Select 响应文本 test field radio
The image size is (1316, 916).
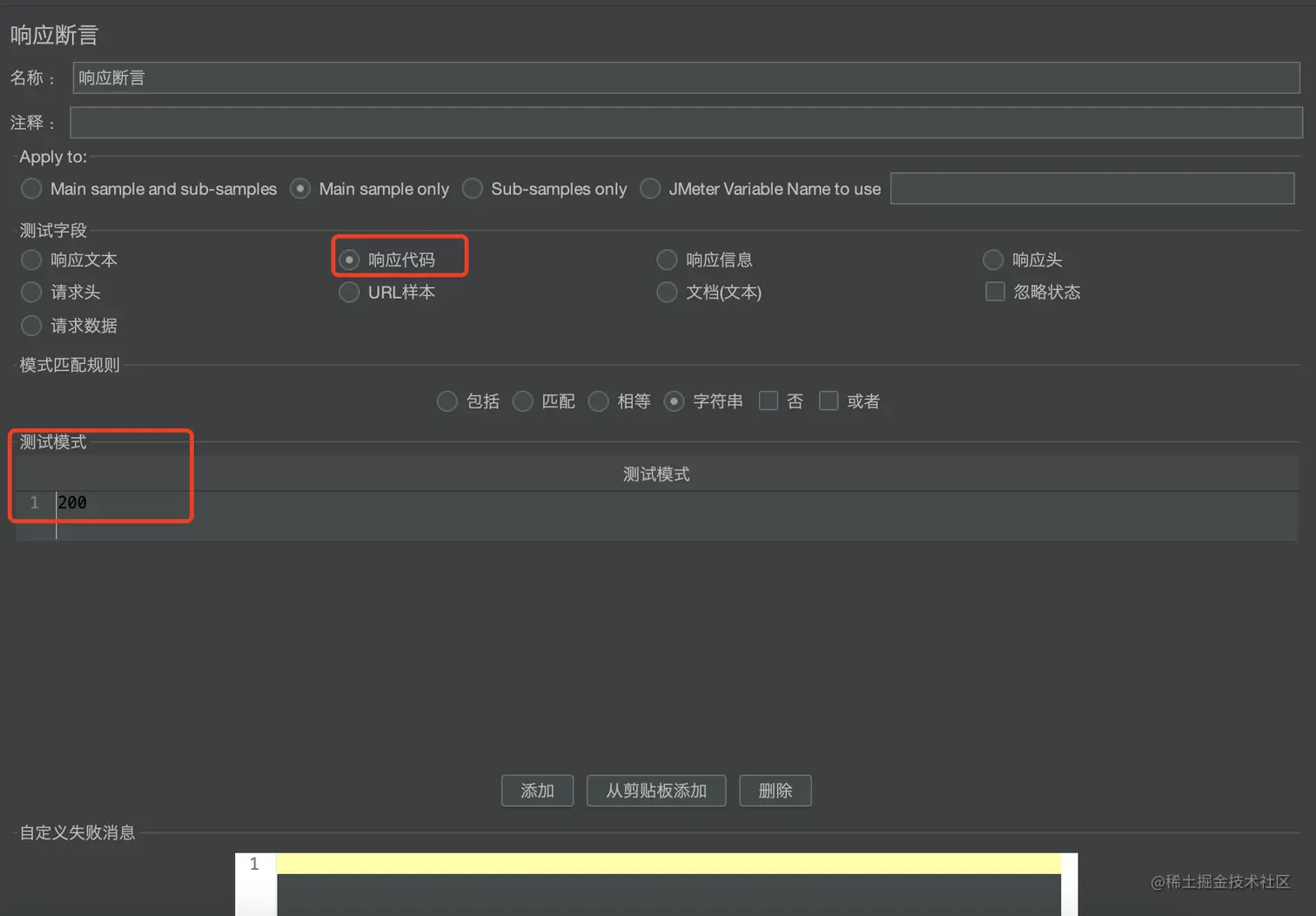click(30, 259)
